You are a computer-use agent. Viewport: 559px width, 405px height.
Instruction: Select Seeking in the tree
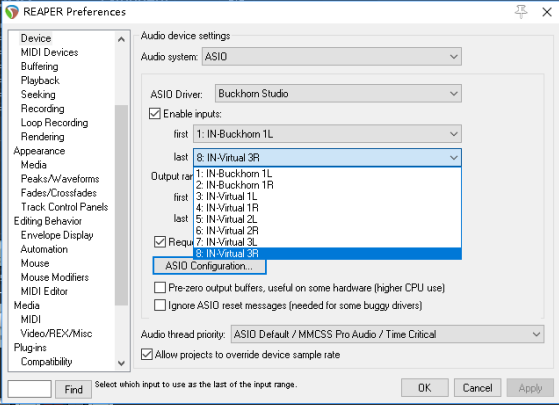(x=38, y=94)
